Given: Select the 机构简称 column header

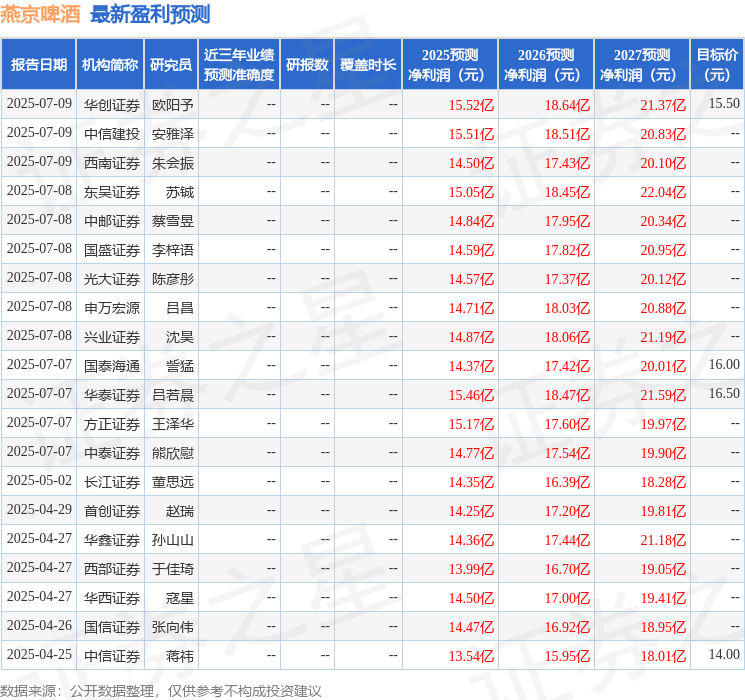Looking at the screenshot, I should click(x=110, y=65).
